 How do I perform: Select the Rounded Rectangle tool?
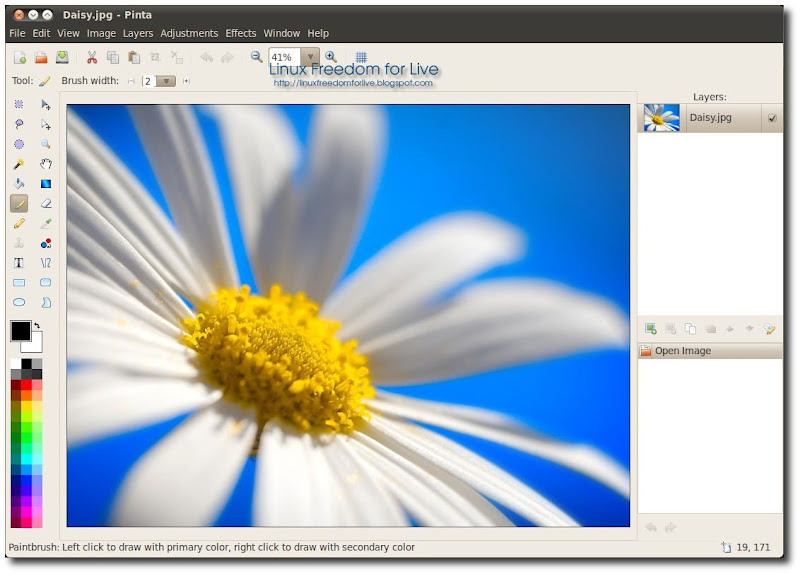click(x=45, y=283)
